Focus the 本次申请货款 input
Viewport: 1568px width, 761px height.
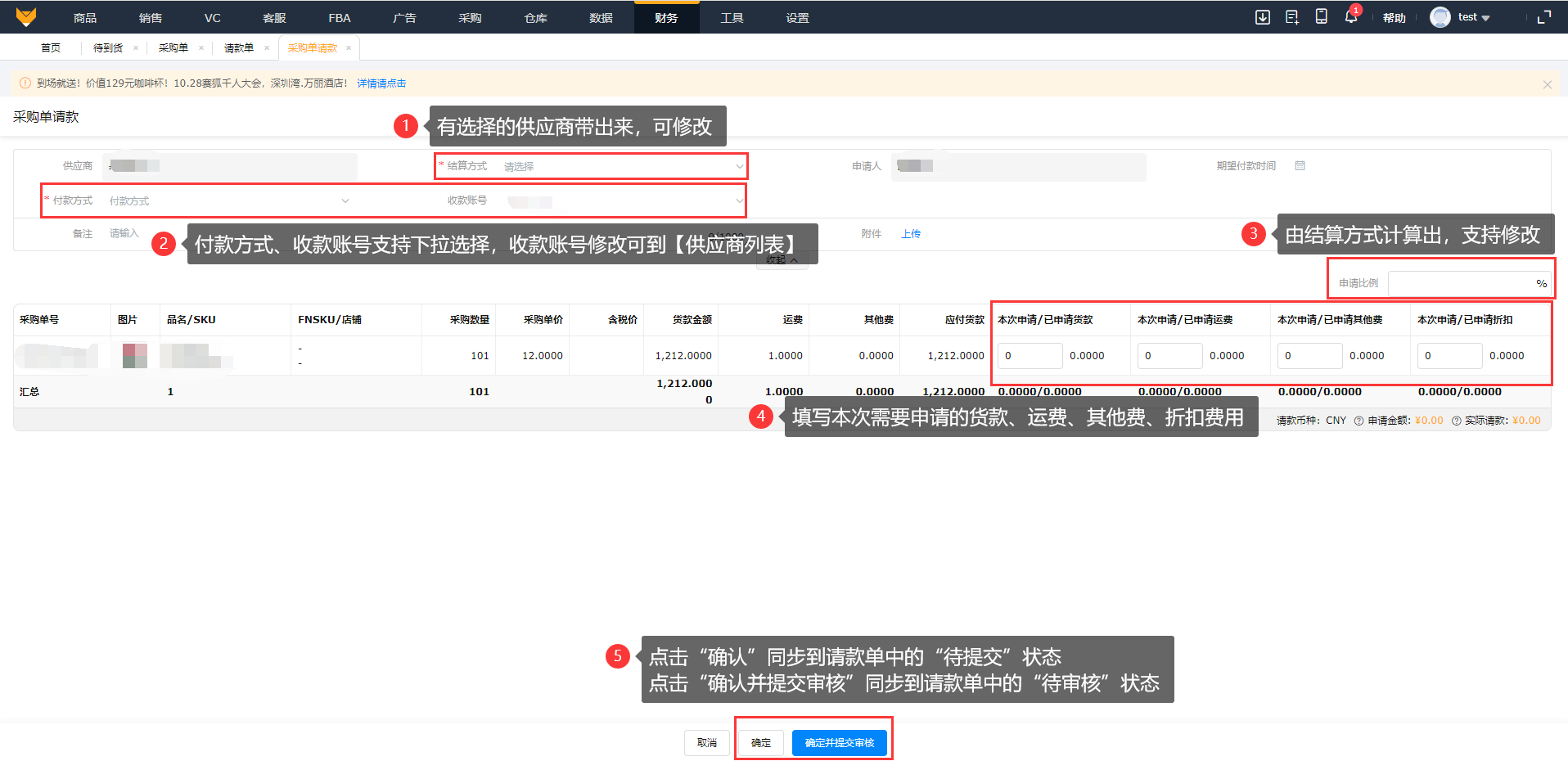(1030, 356)
